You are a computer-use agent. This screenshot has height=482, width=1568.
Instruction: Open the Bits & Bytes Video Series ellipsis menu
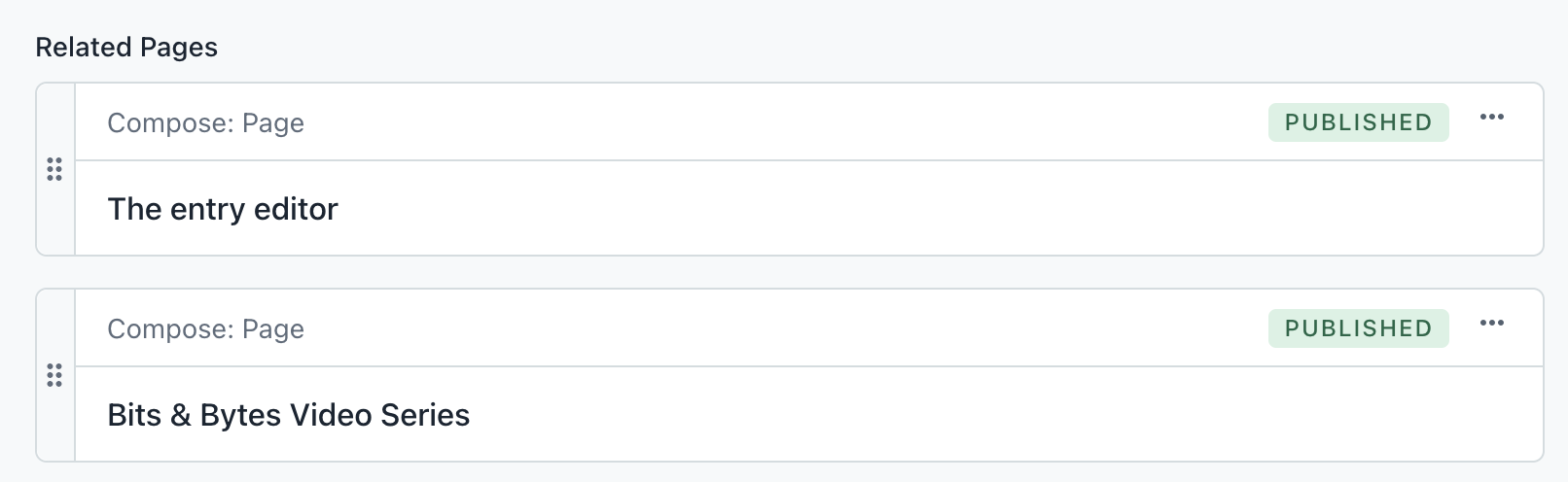coord(1491,324)
